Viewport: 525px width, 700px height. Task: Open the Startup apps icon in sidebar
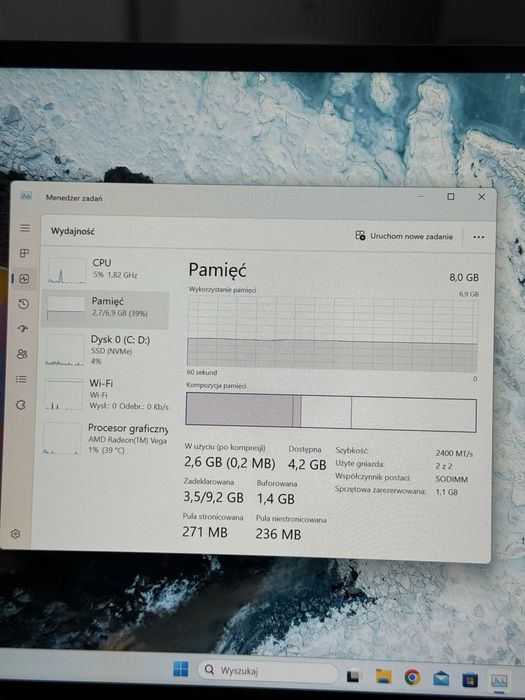(23, 329)
